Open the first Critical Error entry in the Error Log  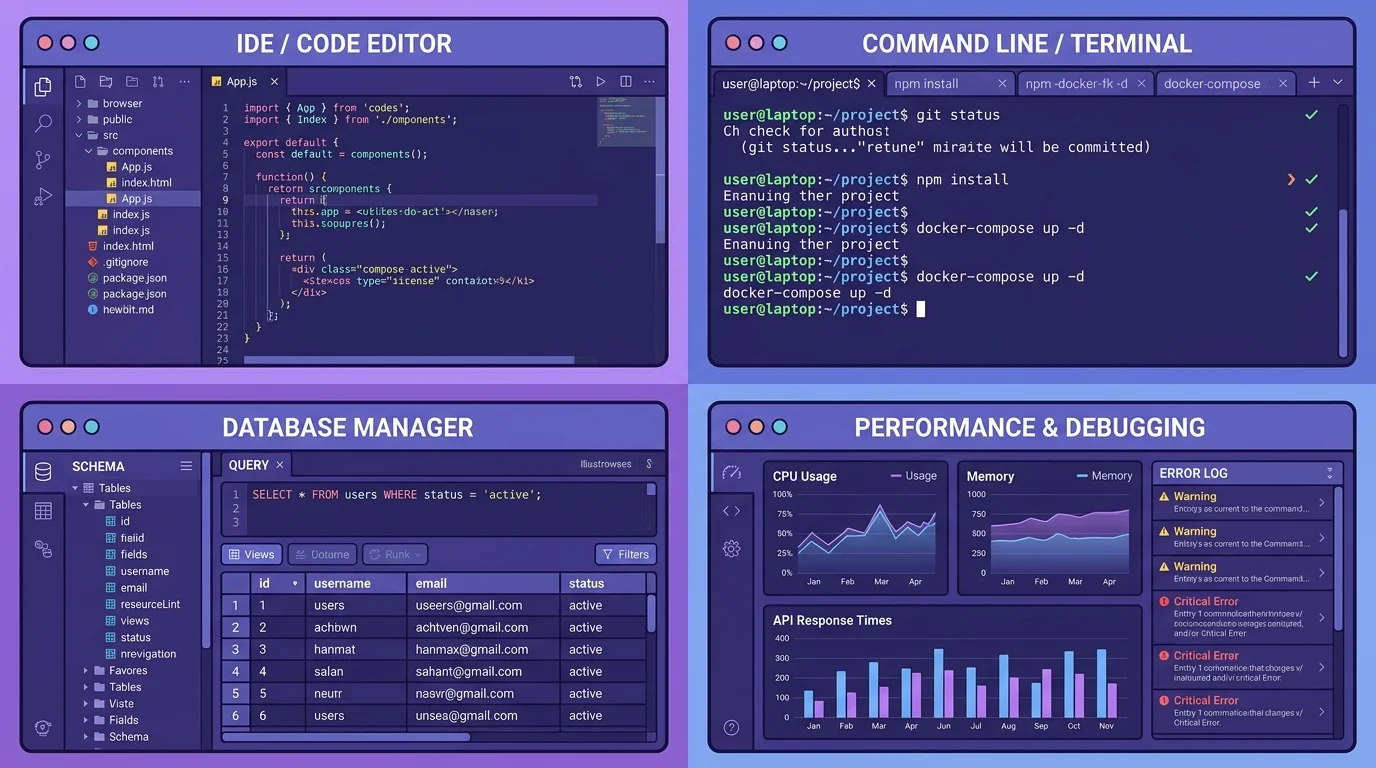point(1243,616)
